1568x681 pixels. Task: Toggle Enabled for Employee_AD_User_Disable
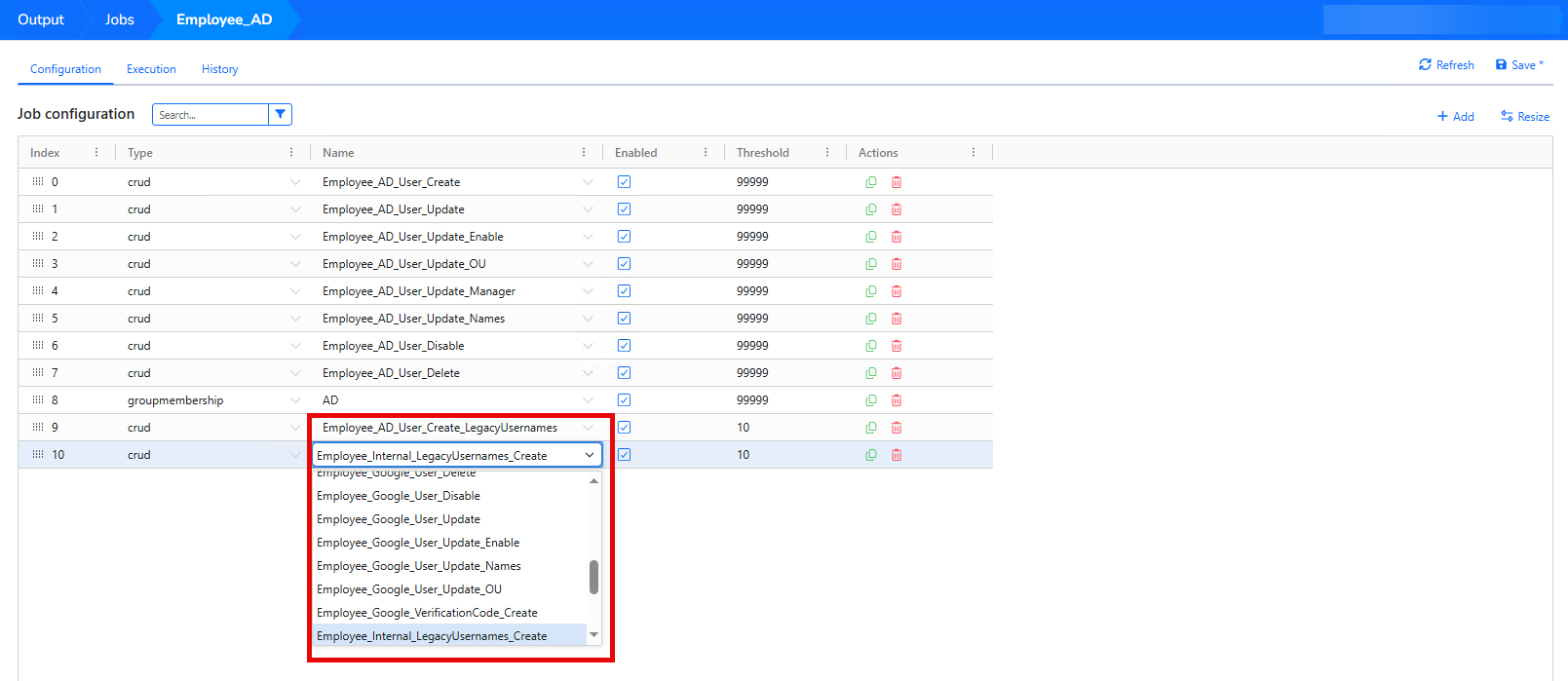(x=624, y=346)
